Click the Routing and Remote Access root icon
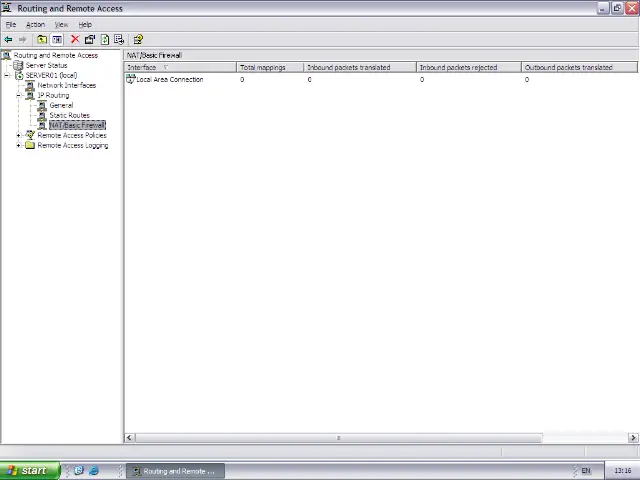Screen dimensions: 640x480 (6, 55)
